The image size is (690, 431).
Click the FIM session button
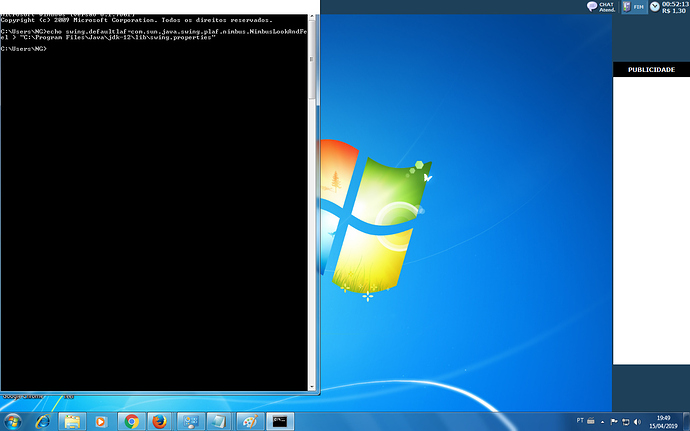click(634, 7)
